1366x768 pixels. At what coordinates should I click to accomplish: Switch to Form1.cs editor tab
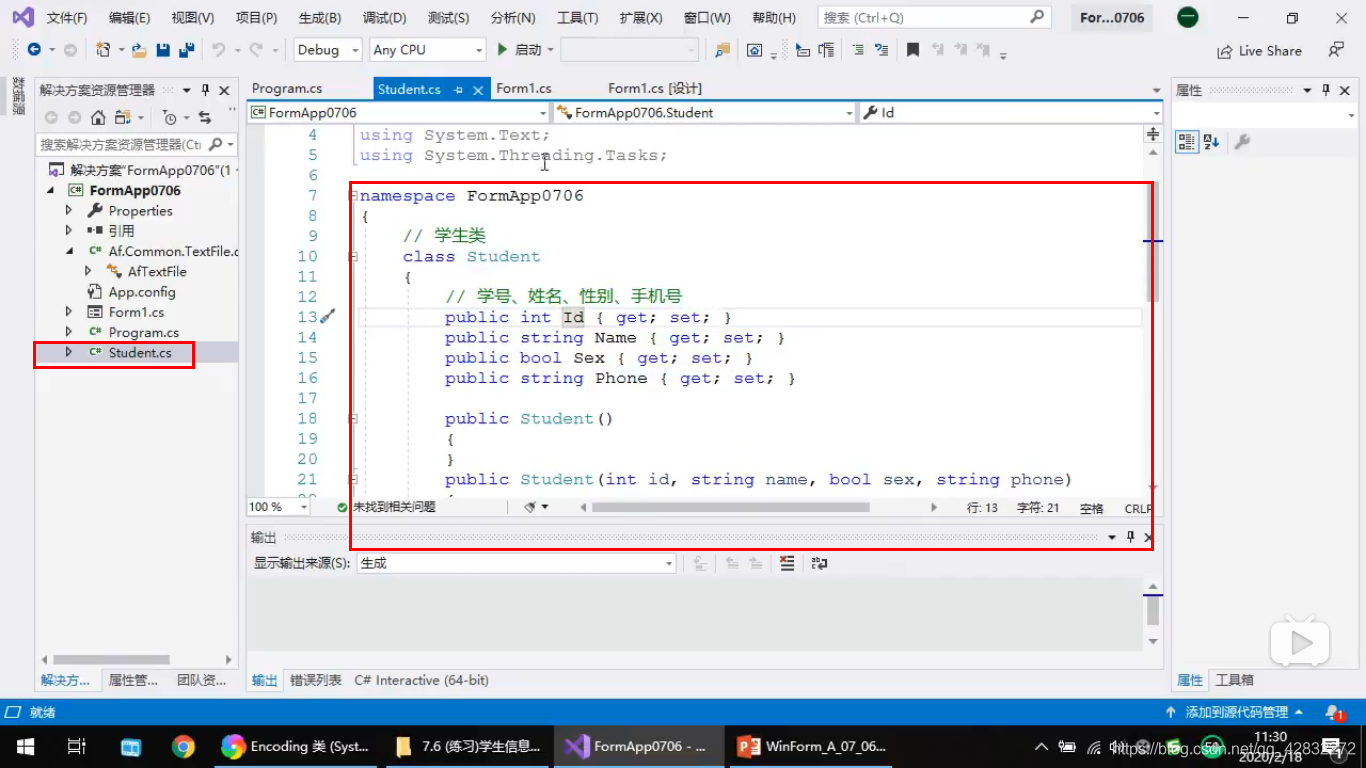coord(524,89)
